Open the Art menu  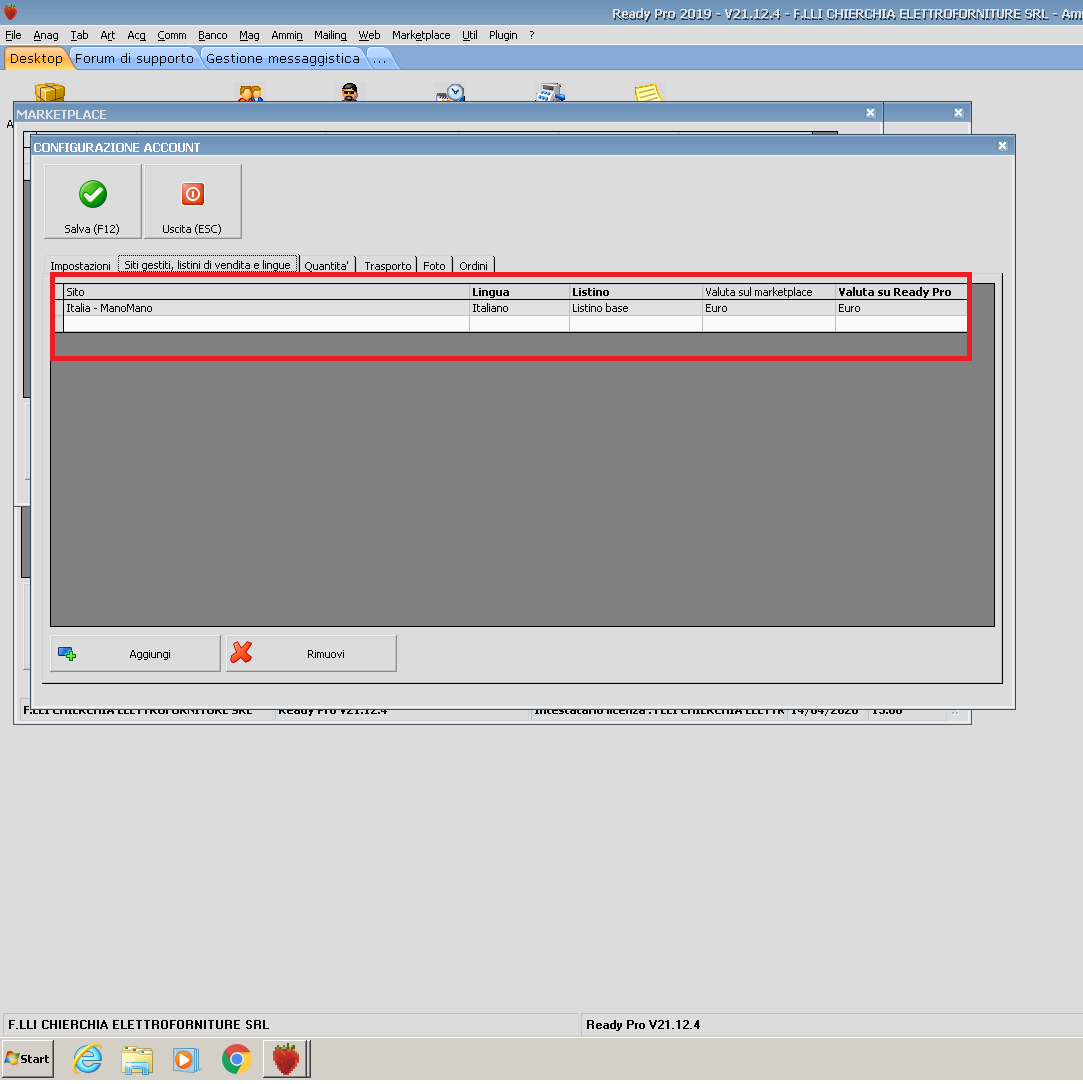click(107, 35)
